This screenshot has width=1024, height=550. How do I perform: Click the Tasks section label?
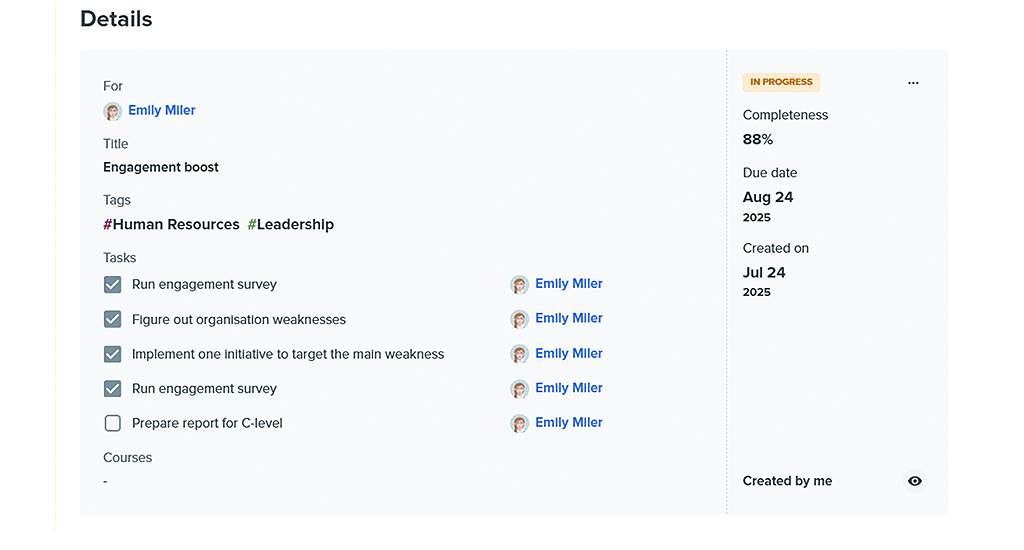(120, 258)
